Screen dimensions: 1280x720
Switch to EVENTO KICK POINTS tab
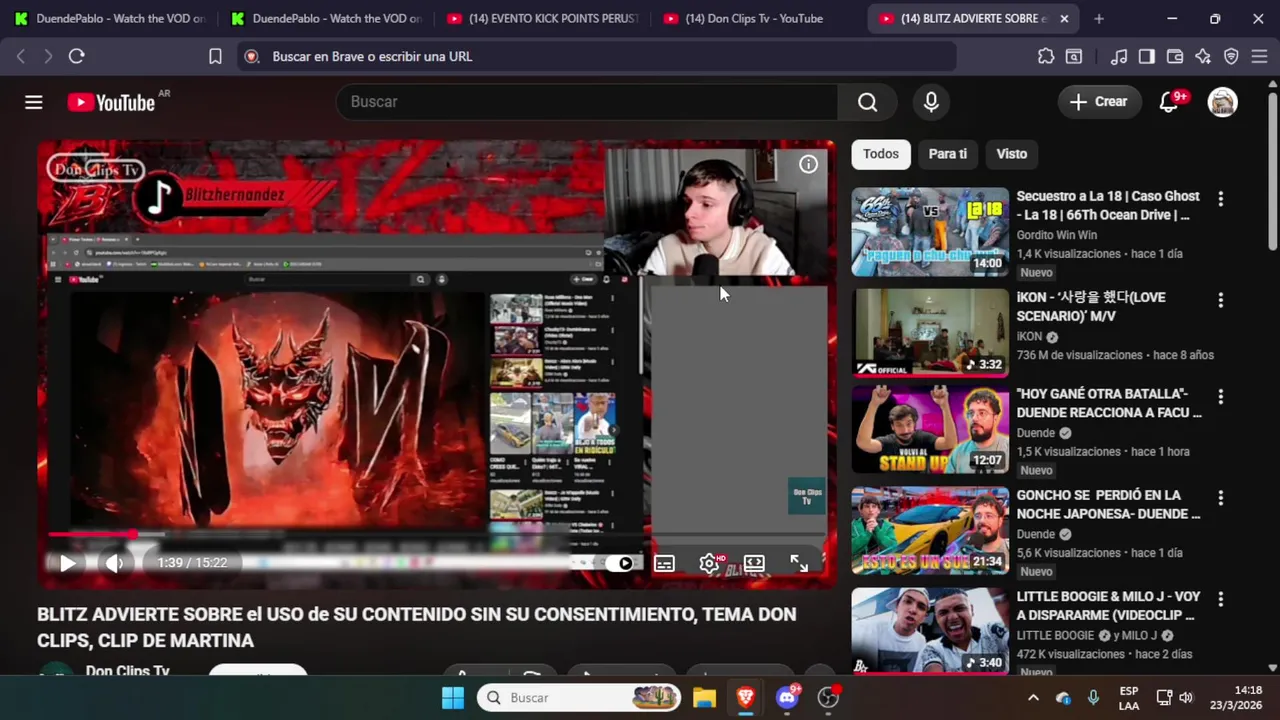coord(542,19)
